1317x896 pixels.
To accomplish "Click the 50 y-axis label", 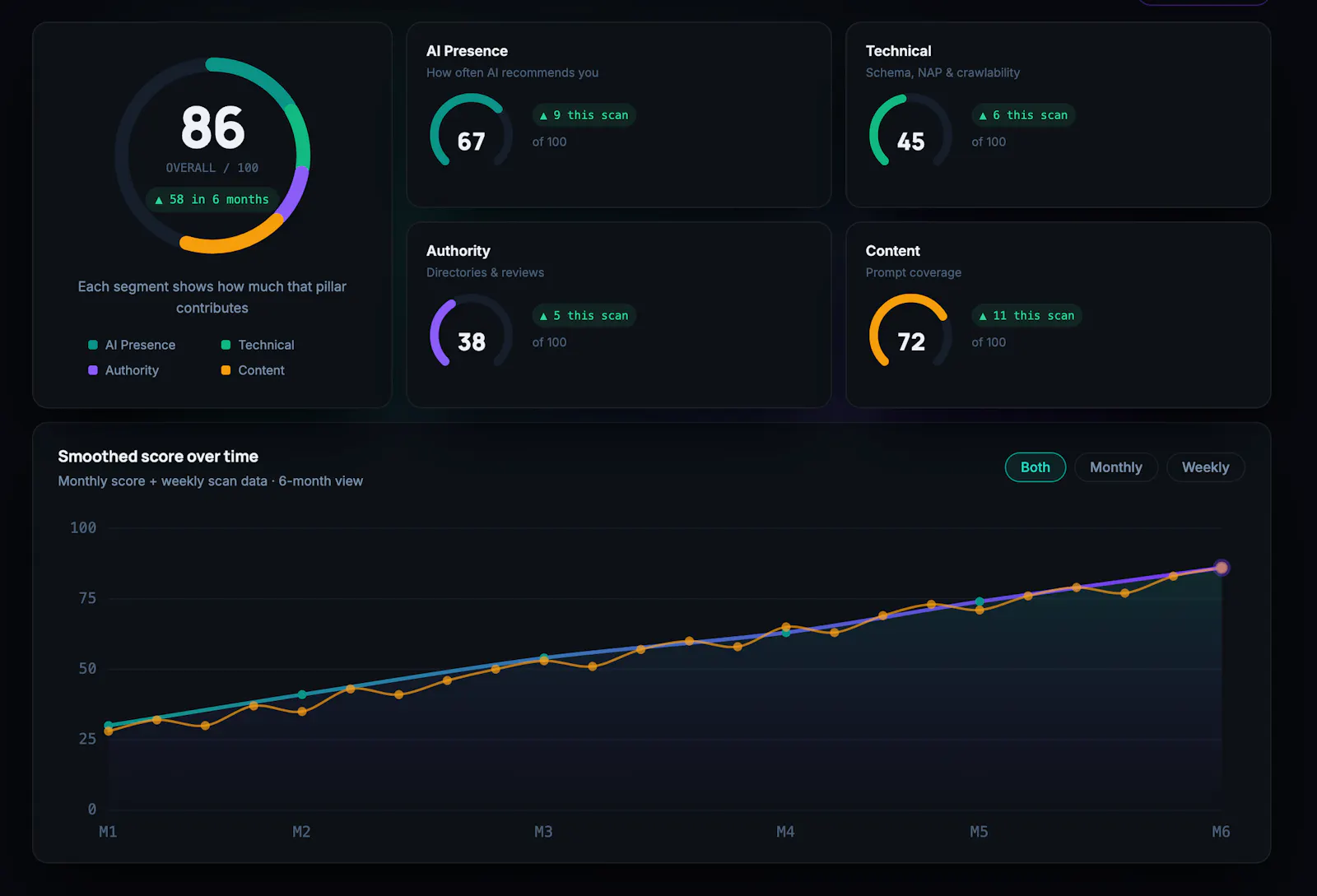I will 87,668.
